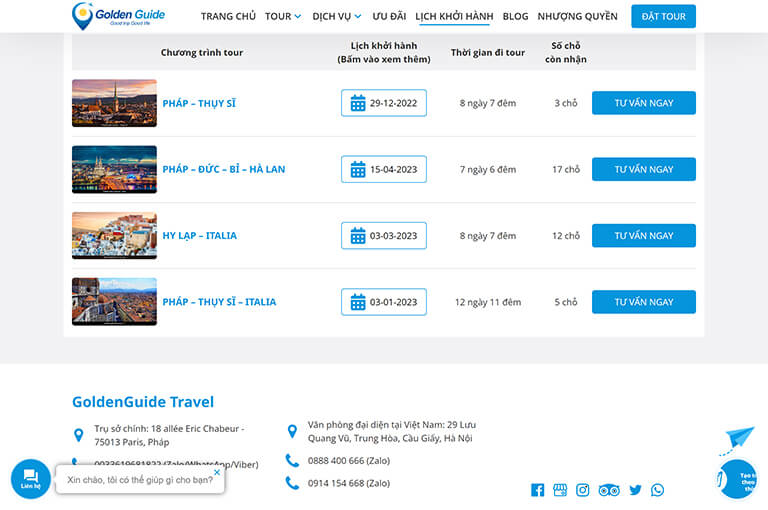768x510 pixels.
Task: Click the '12 chỗ' seats text
Action: tap(566, 236)
